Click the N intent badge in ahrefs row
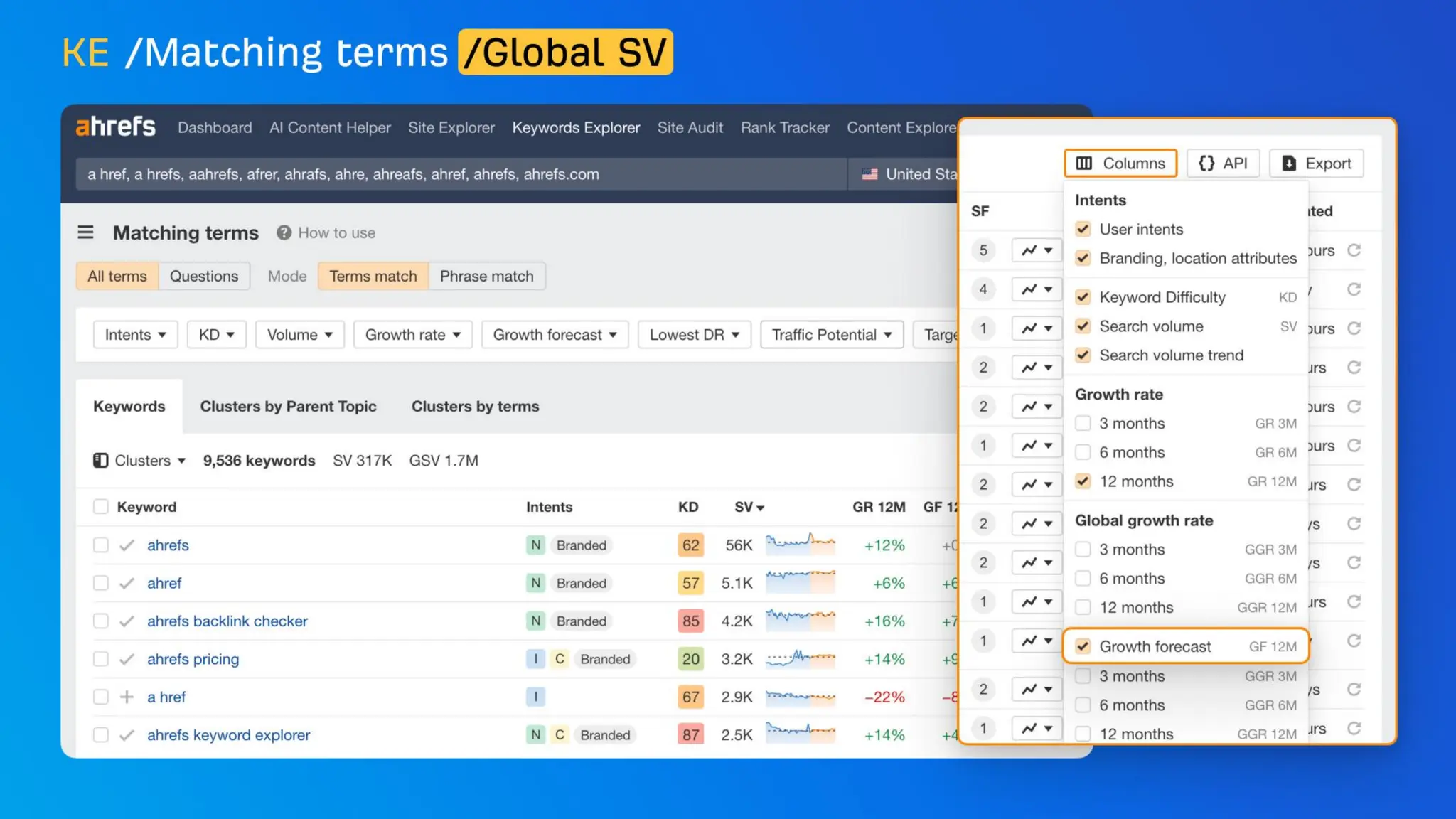Viewport: 1456px width, 819px height. pyautogui.click(x=535, y=545)
